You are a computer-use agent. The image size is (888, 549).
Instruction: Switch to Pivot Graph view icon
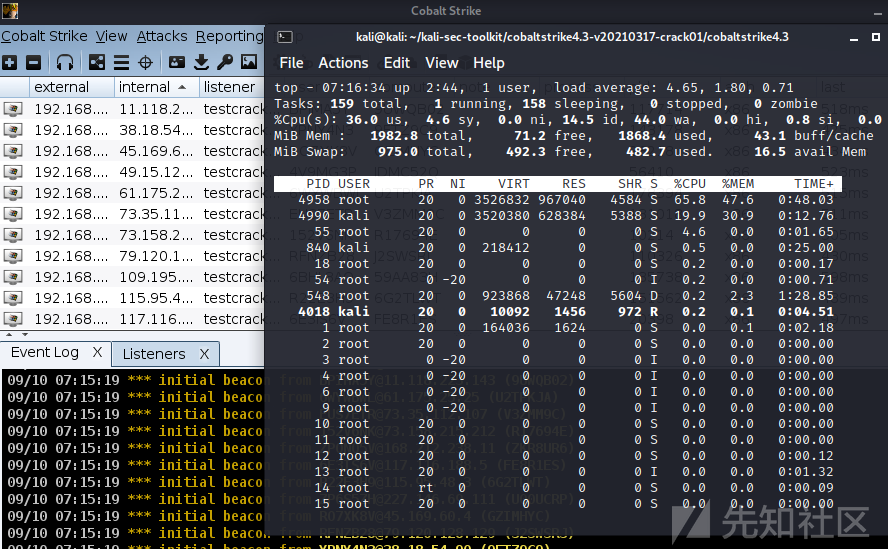97,62
